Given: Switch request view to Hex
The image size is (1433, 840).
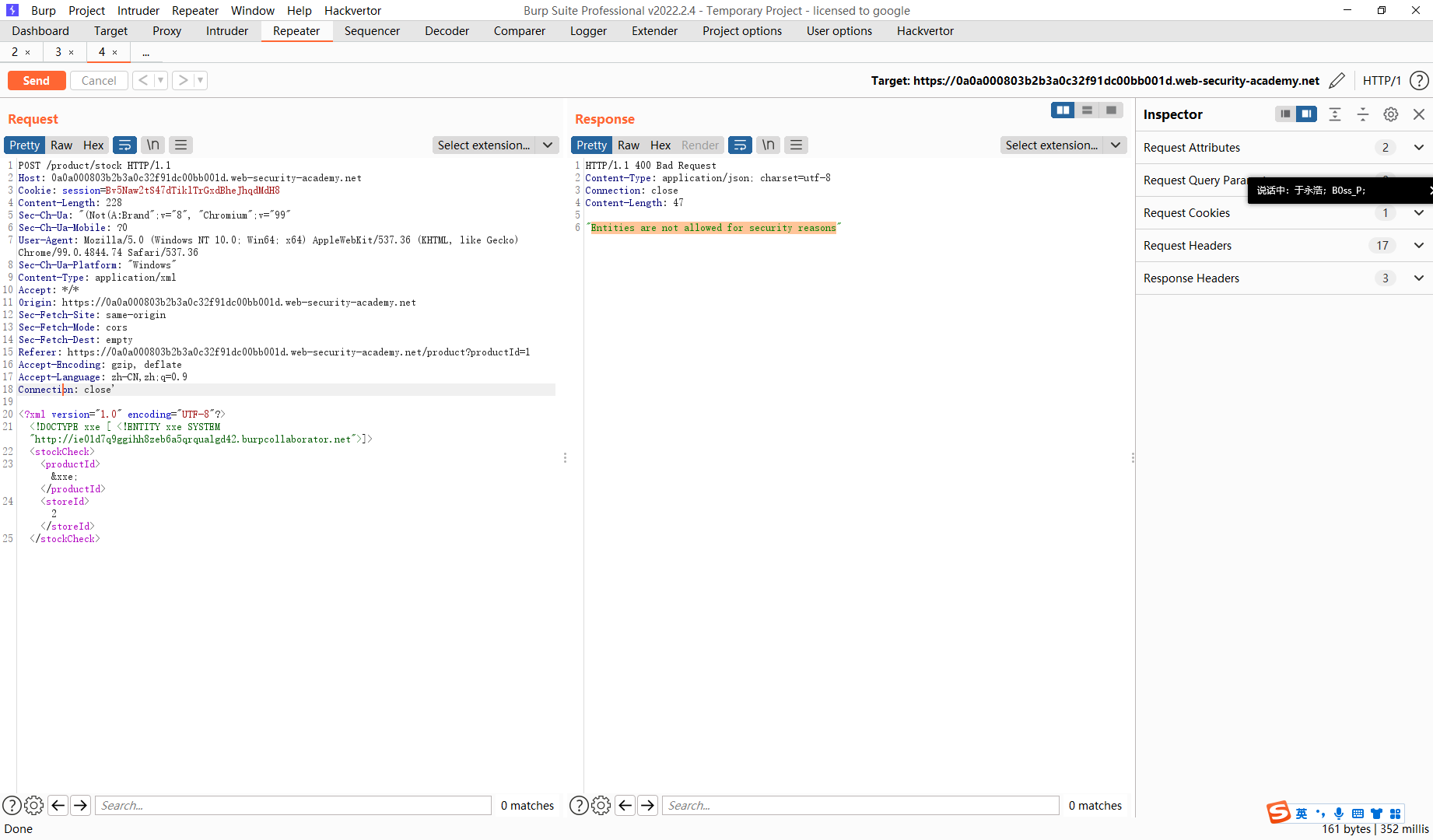Looking at the screenshot, I should pyautogui.click(x=93, y=145).
